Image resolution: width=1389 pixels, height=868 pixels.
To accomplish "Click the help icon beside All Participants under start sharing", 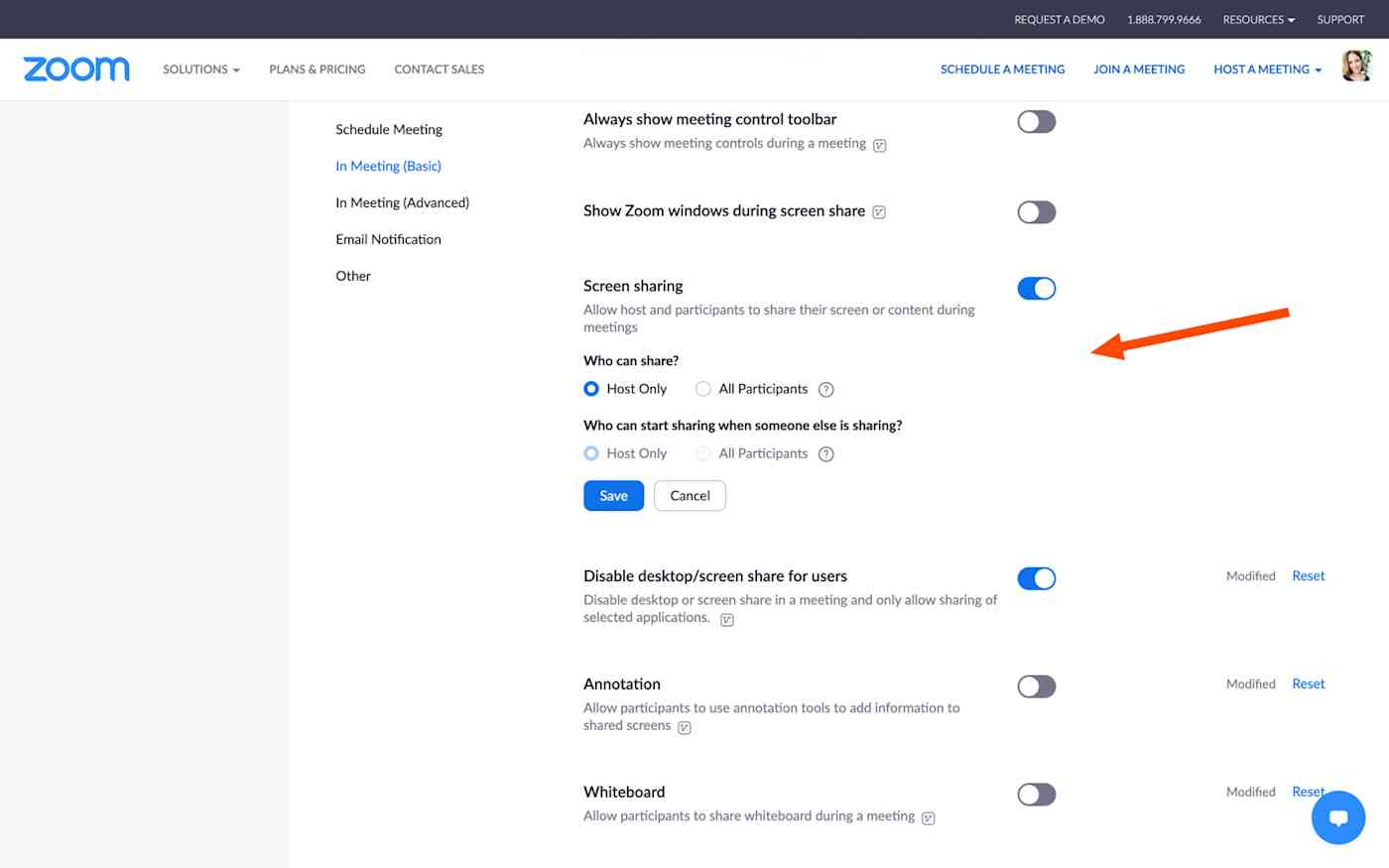I will [825, 453].
